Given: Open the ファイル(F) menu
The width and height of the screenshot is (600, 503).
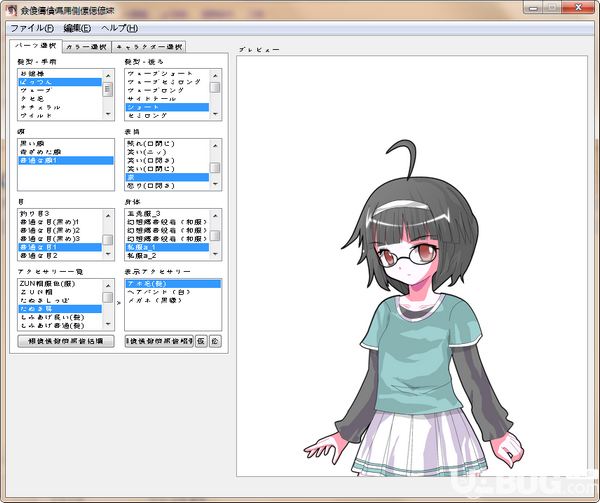Looking at the screenshot, I should pos(32,28).
